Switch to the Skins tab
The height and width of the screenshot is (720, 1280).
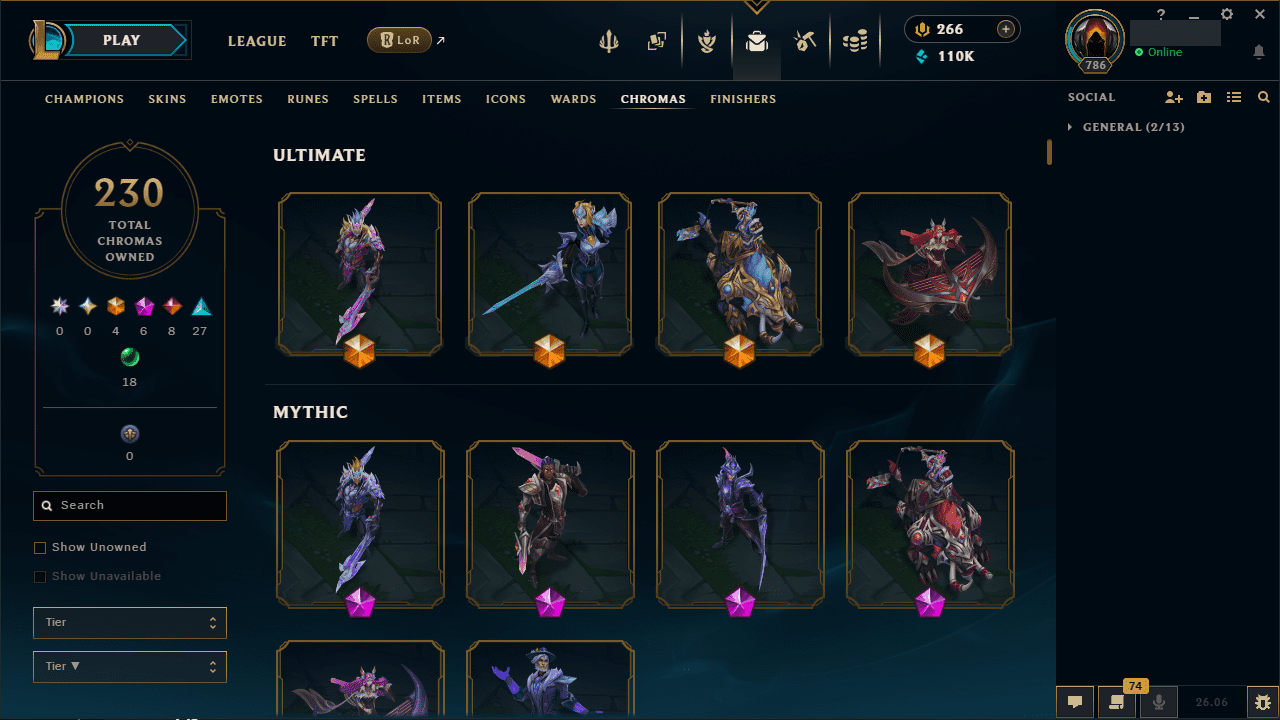(167, 99)
